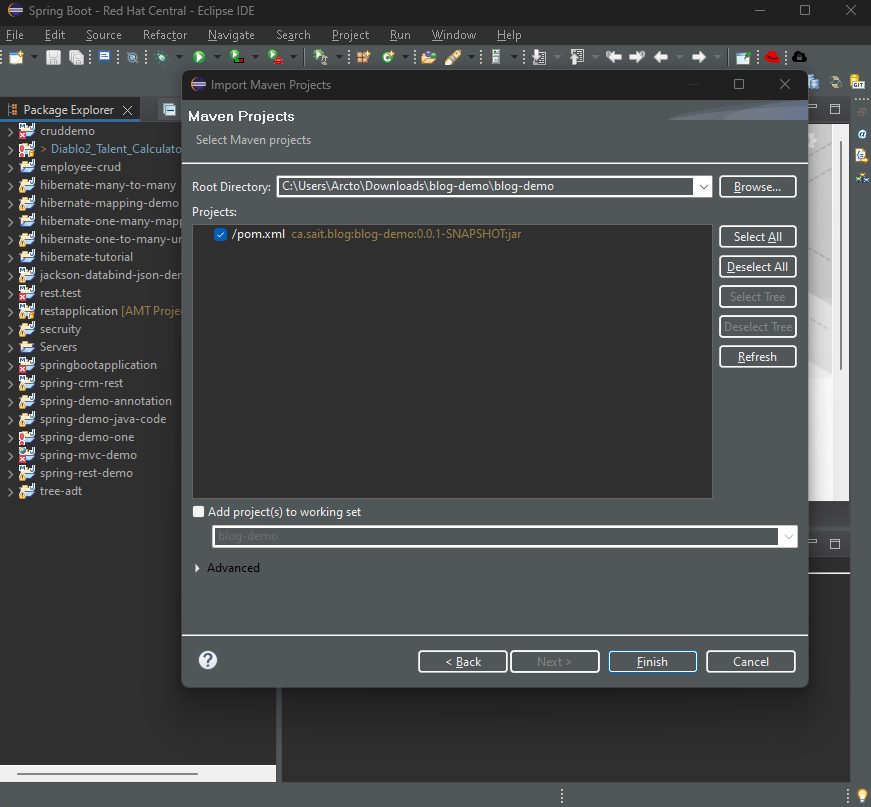Open the New wizard dropdown arrow
The image size is (871, 807).
tap(34, 57)
